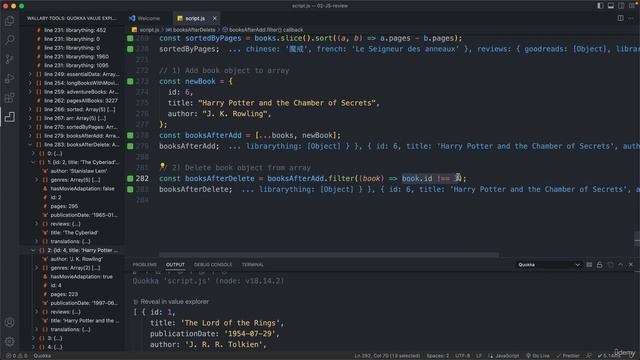Expand the line 254: longBooksWithMovi row
The height and width of the screenshot is (360, 640).
coord(30,83)
